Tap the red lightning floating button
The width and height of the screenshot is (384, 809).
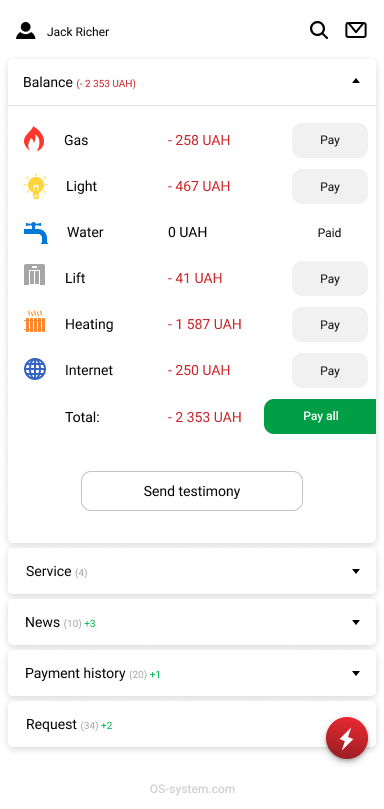[347, 738]
